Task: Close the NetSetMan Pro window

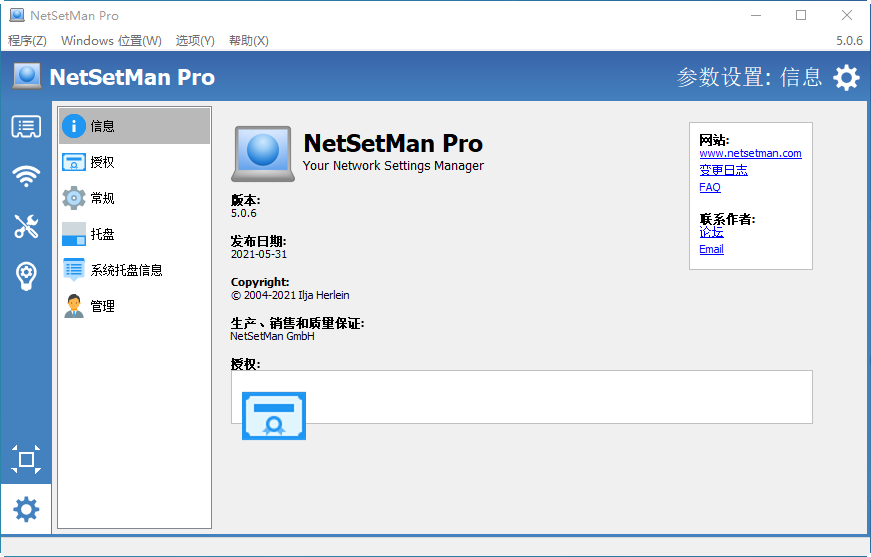Action: [847, 15]
